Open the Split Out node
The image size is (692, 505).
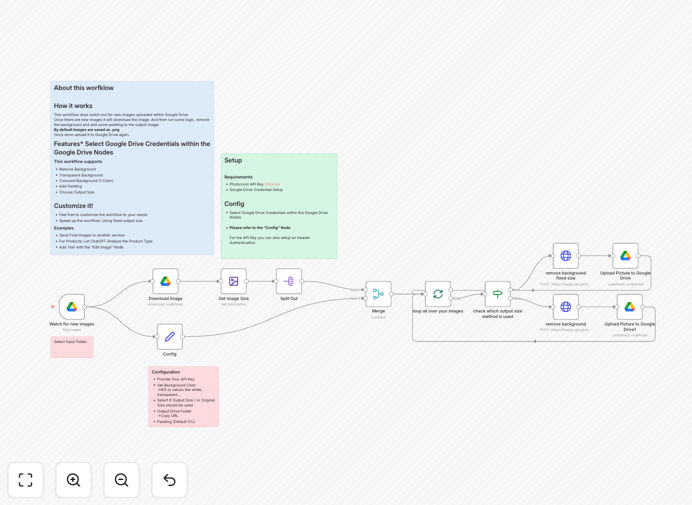point(289,281)
